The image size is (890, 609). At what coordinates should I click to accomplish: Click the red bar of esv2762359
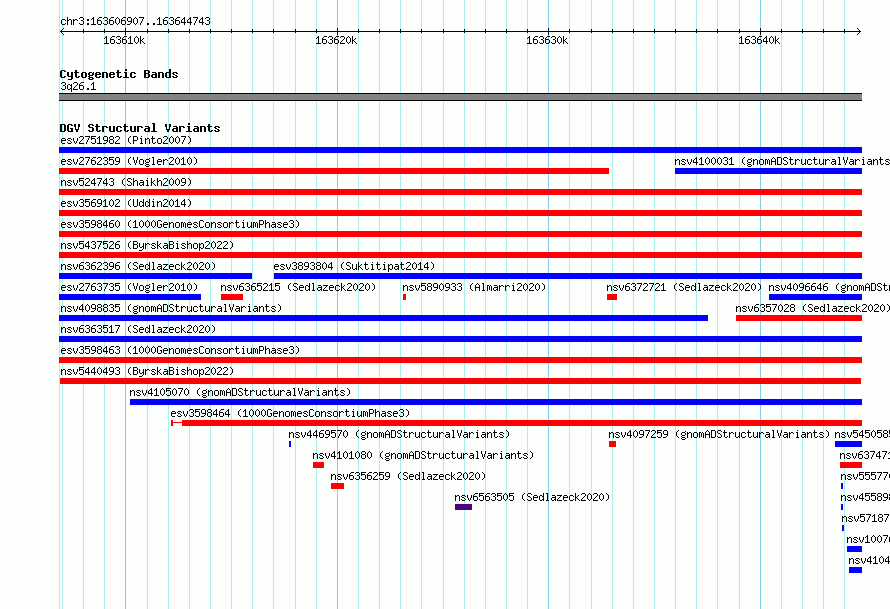click(x=334, y=171)
